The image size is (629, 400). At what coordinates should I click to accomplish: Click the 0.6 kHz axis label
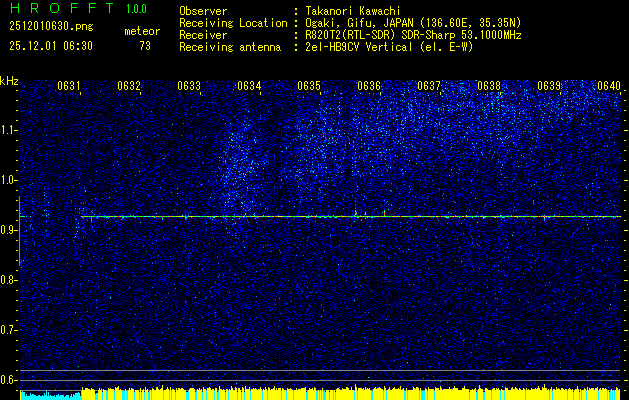(x=8, y=380)
